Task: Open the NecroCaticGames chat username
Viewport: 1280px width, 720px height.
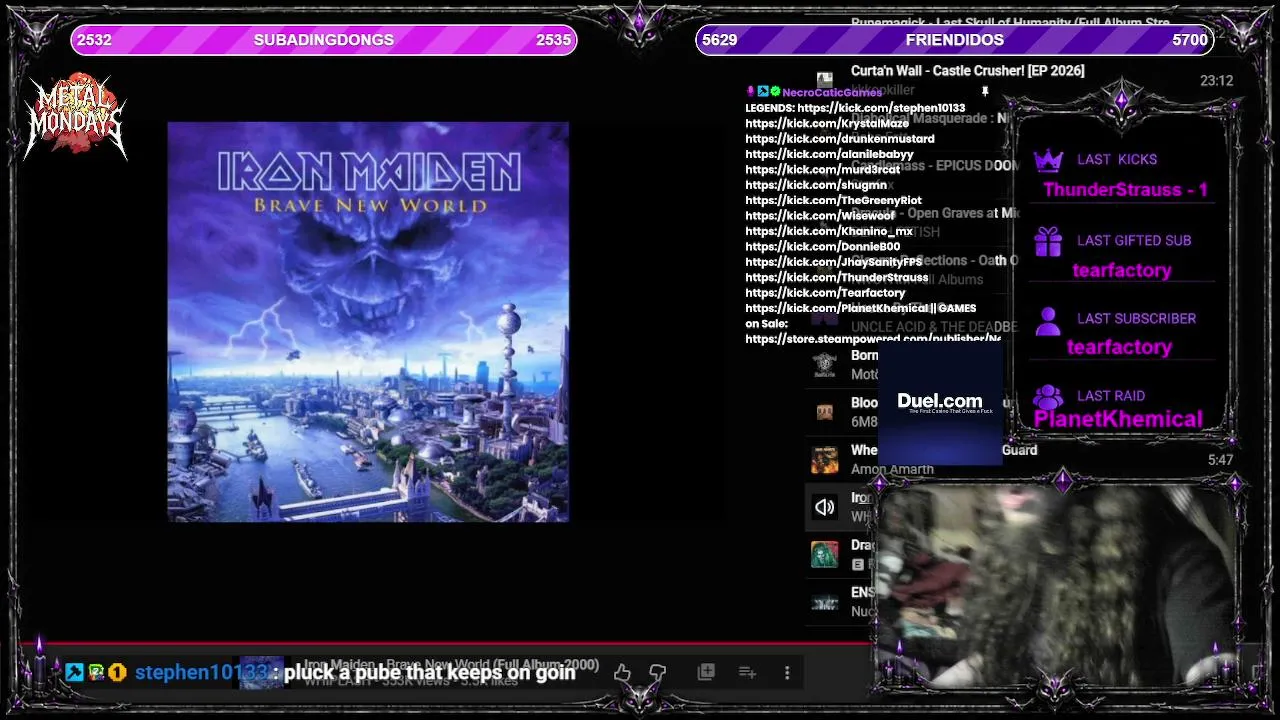Action: coord(832,92)
